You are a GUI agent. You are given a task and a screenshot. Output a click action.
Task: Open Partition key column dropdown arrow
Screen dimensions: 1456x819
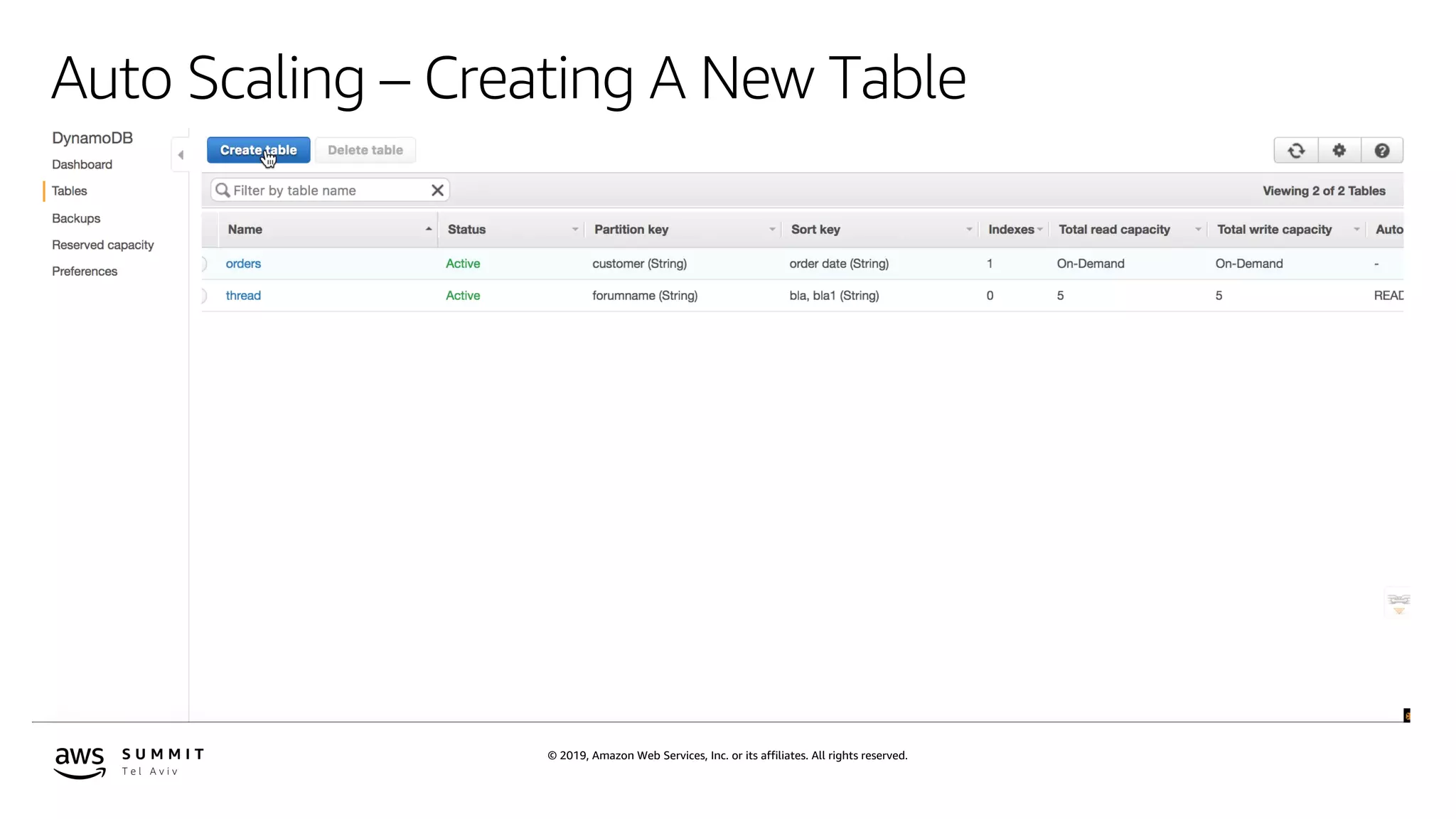coord(772,230)
